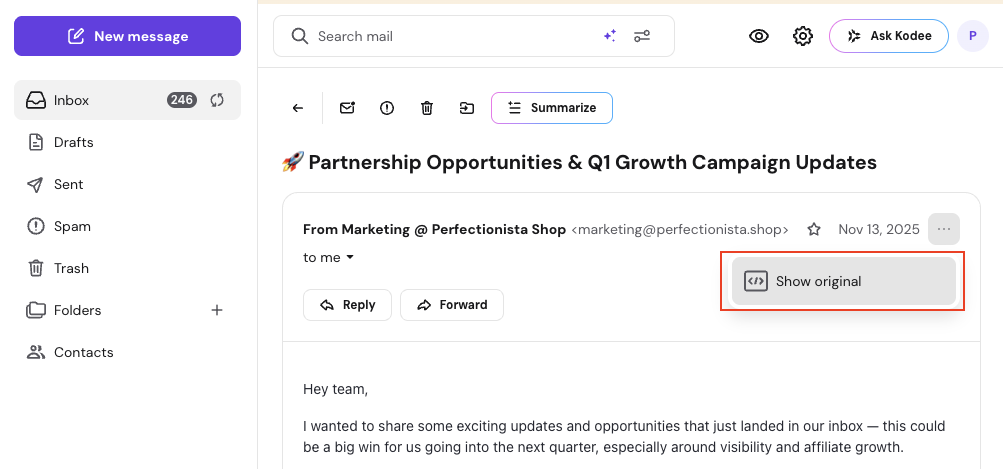Open the three-dot more options menu

(944, 229)
